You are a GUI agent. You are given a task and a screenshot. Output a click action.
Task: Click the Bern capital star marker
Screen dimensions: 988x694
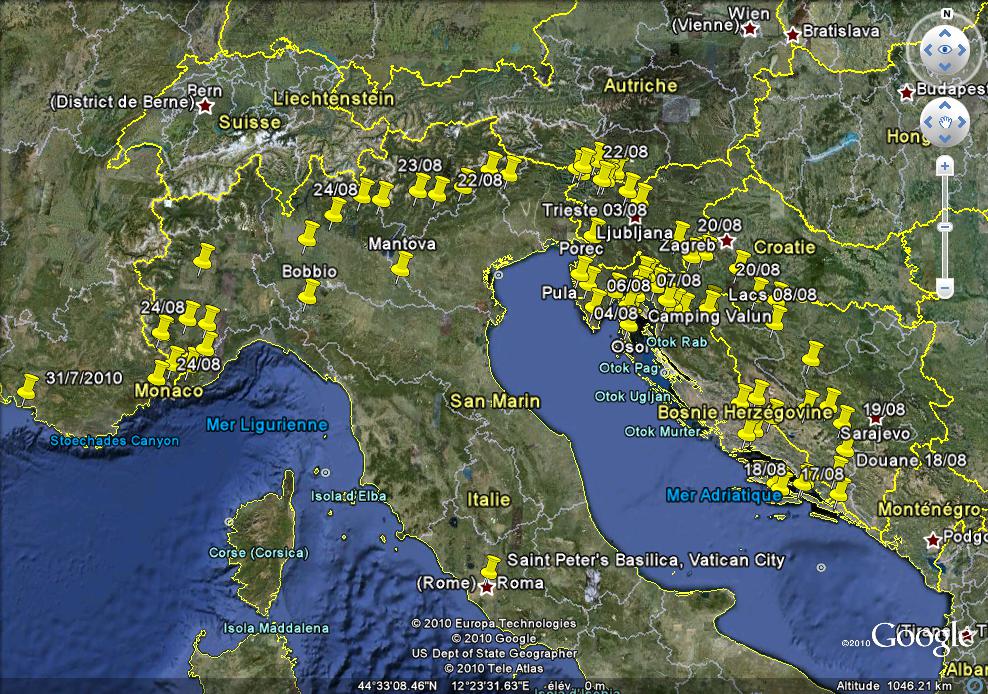click(206, 104)
